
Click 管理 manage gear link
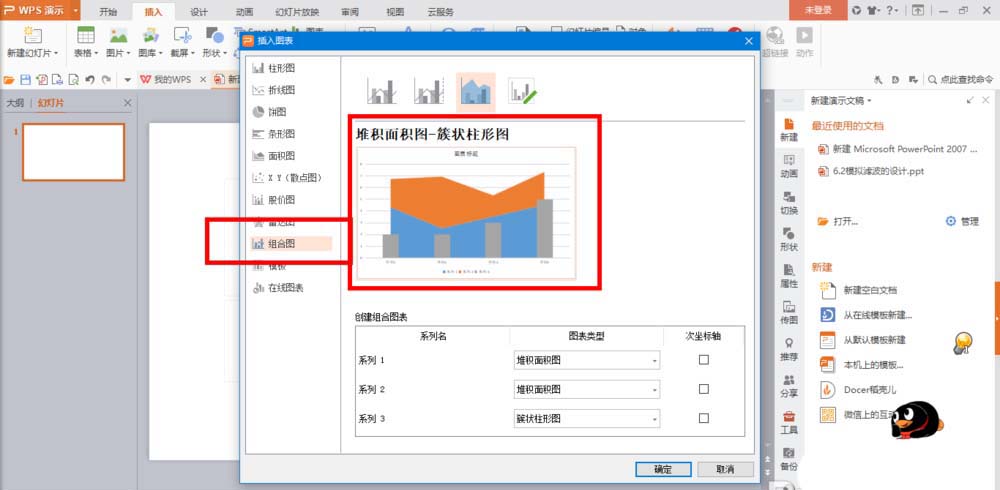click(x=962, y=221)
